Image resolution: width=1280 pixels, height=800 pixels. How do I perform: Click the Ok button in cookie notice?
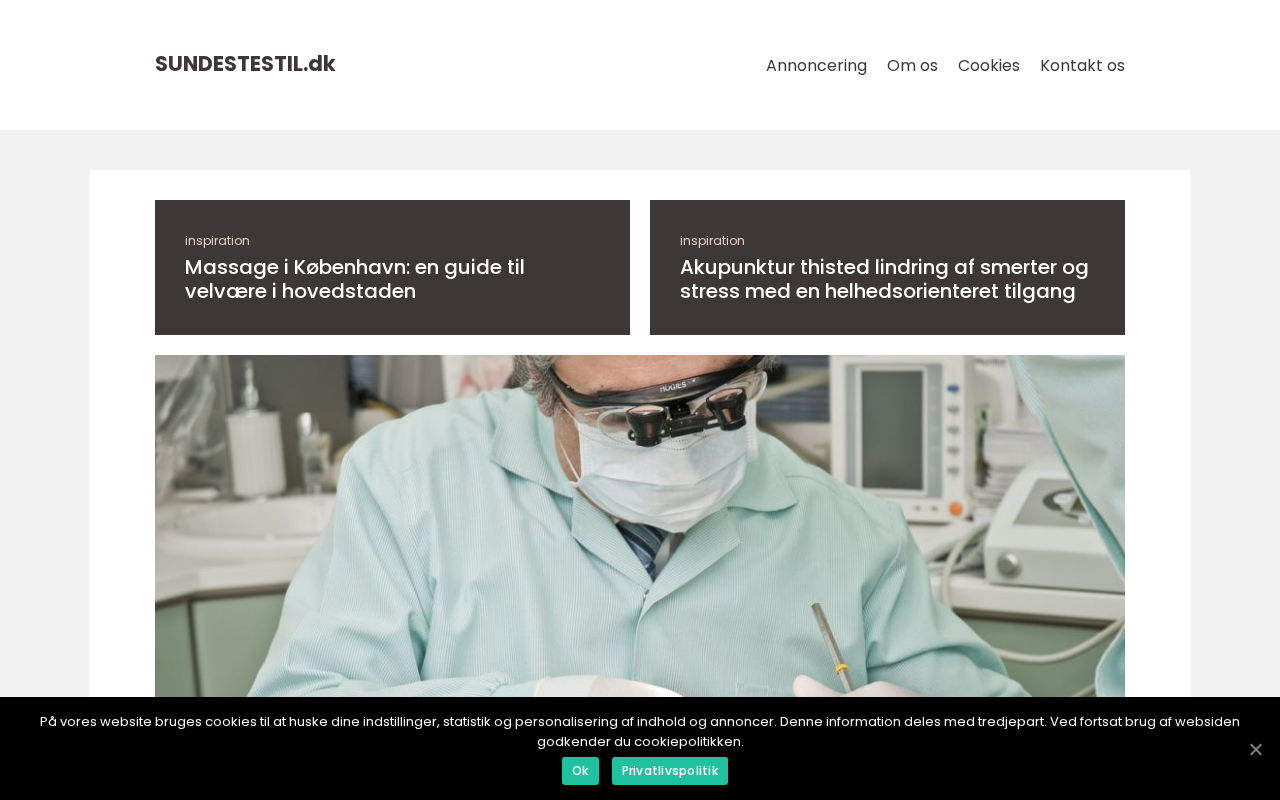580,771
